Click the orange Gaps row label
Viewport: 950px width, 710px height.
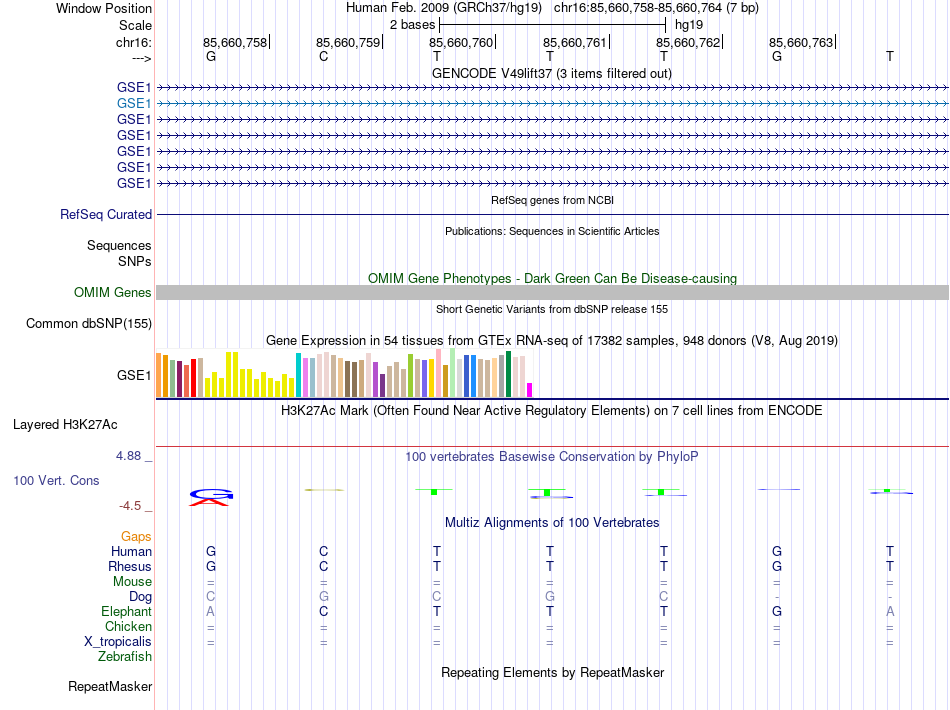click(136, 536)
